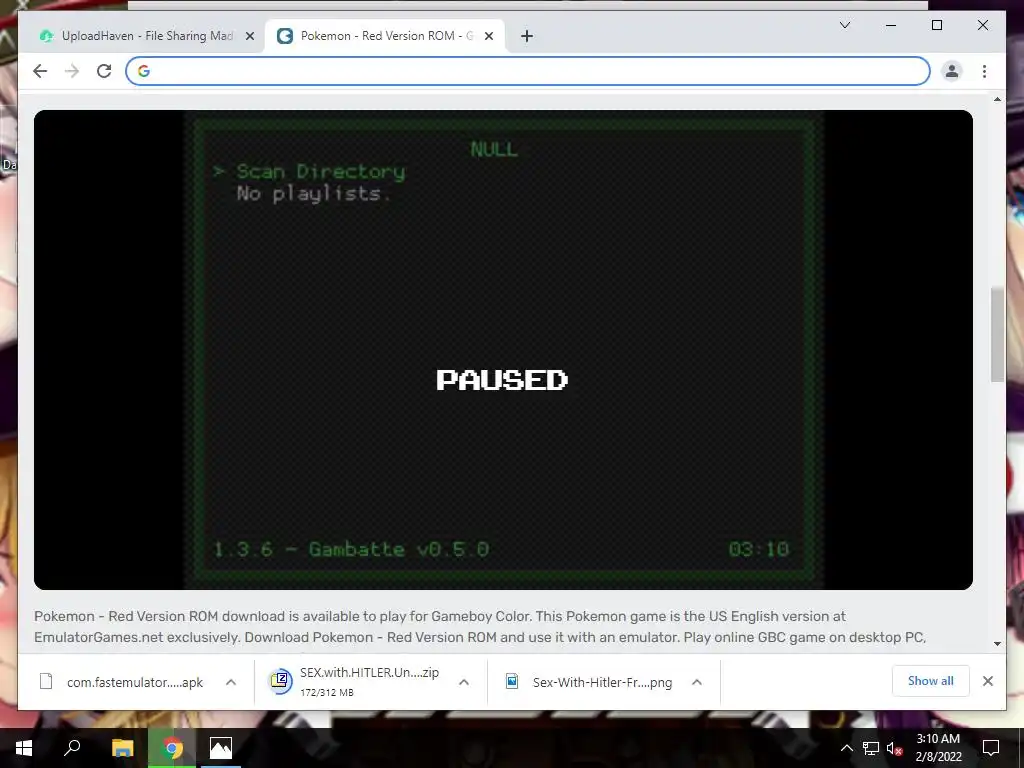1024x768 pixels.
Task: Click the NULL title in emulator
Action: [x=494, y=149]
